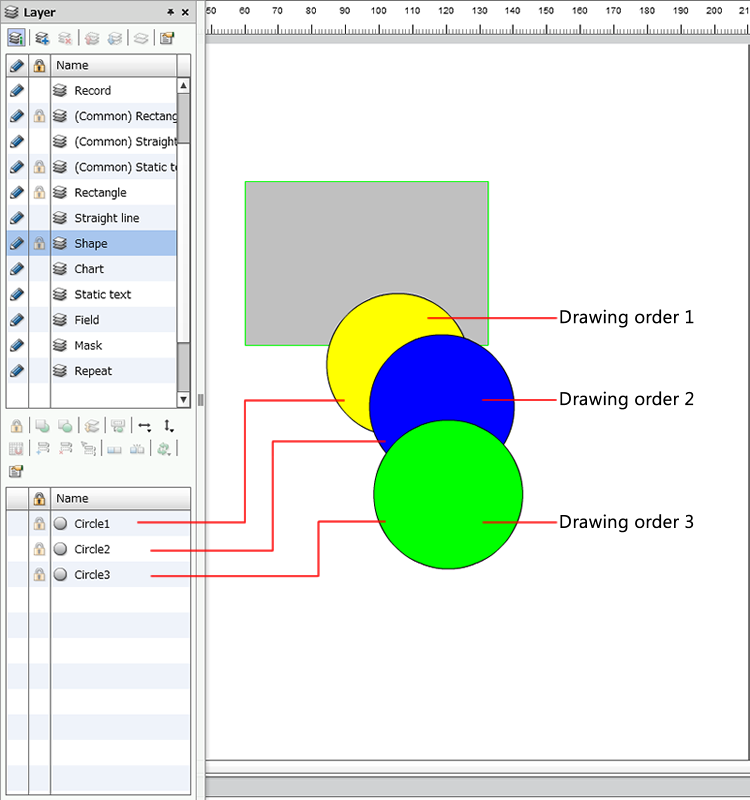Image resolution: width=750 pixels, height=800 pixels.
Task: Toggle edit pencil for Shape layer
Action: tap(17, 243)
